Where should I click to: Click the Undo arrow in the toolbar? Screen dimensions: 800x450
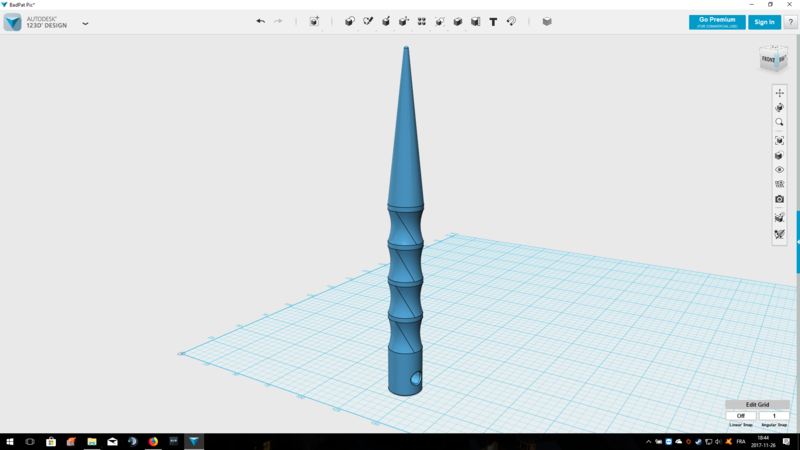(x=261, y=21)
